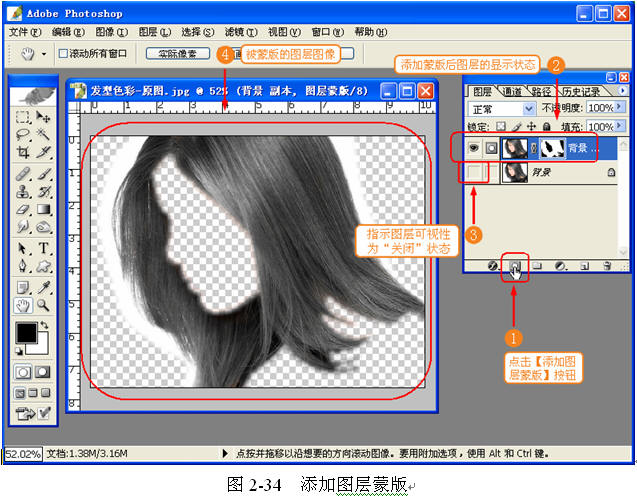The width and height of the screenshot is (637, 497).
Task: Open 视图 menu
Action: 284,32
